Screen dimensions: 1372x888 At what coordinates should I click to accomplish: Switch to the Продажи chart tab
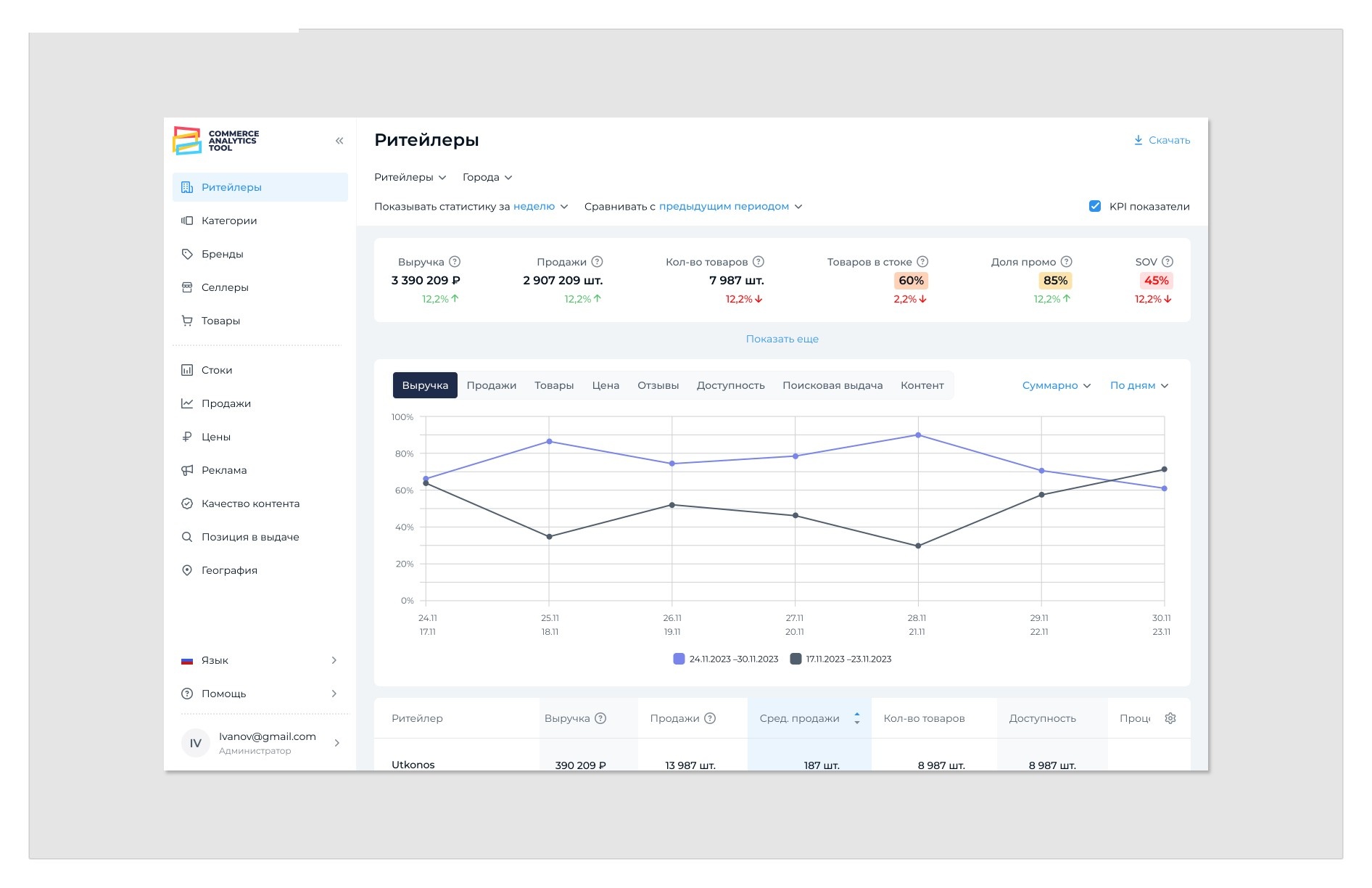492,385
